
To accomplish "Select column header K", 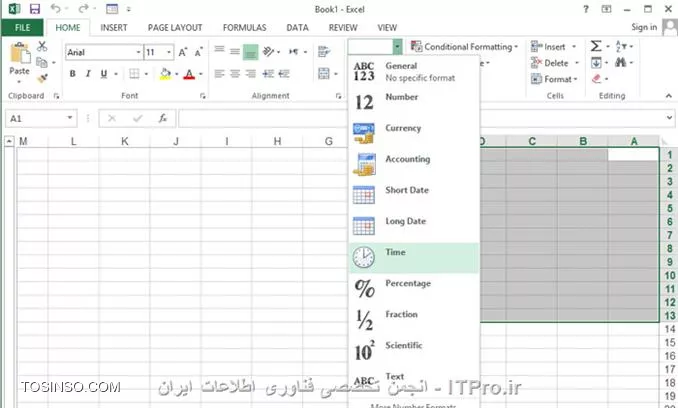I will [125, 141].
